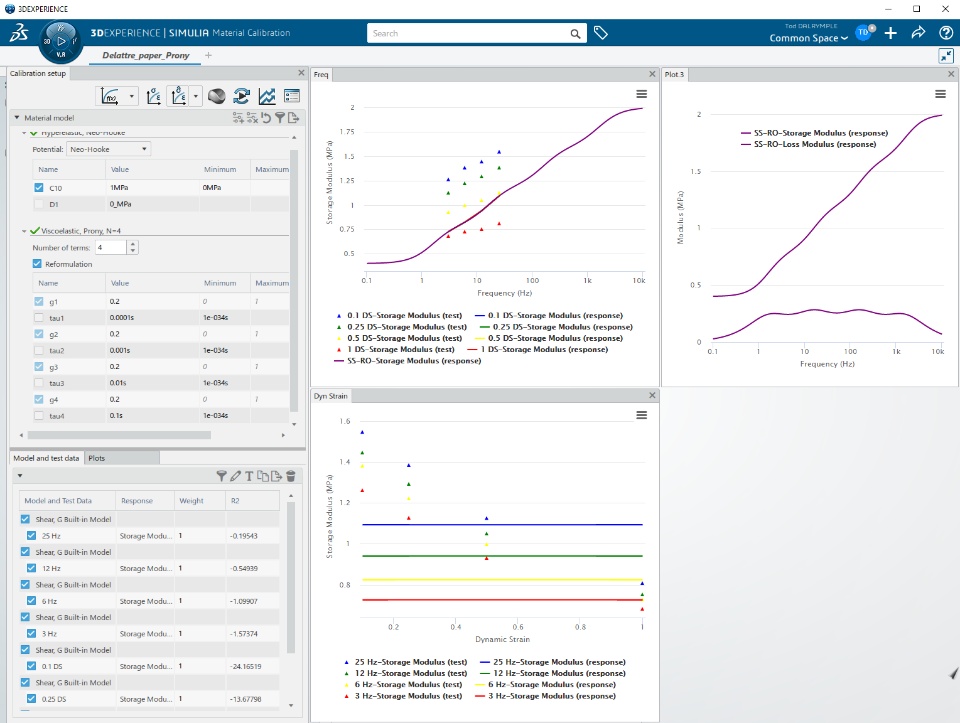Collapse the Hyperelastic, Neo-Hooke section
Image resolution: width=960 pixels, height=723 pixels.
(24, 132)
